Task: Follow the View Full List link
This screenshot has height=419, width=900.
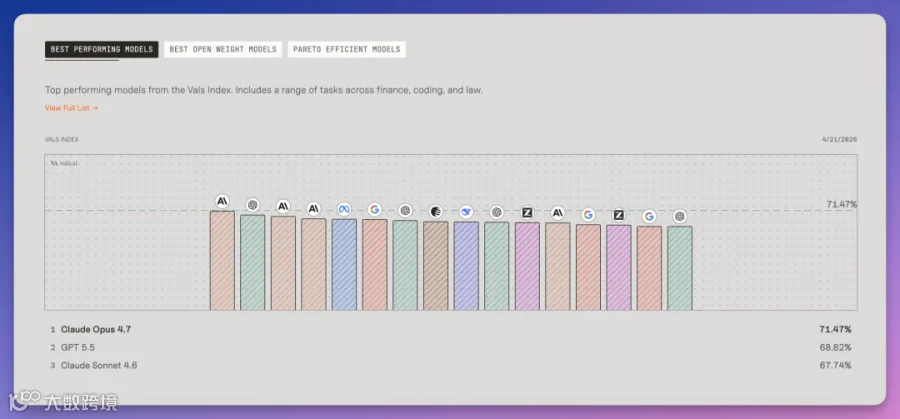Action: click(72, 108)
